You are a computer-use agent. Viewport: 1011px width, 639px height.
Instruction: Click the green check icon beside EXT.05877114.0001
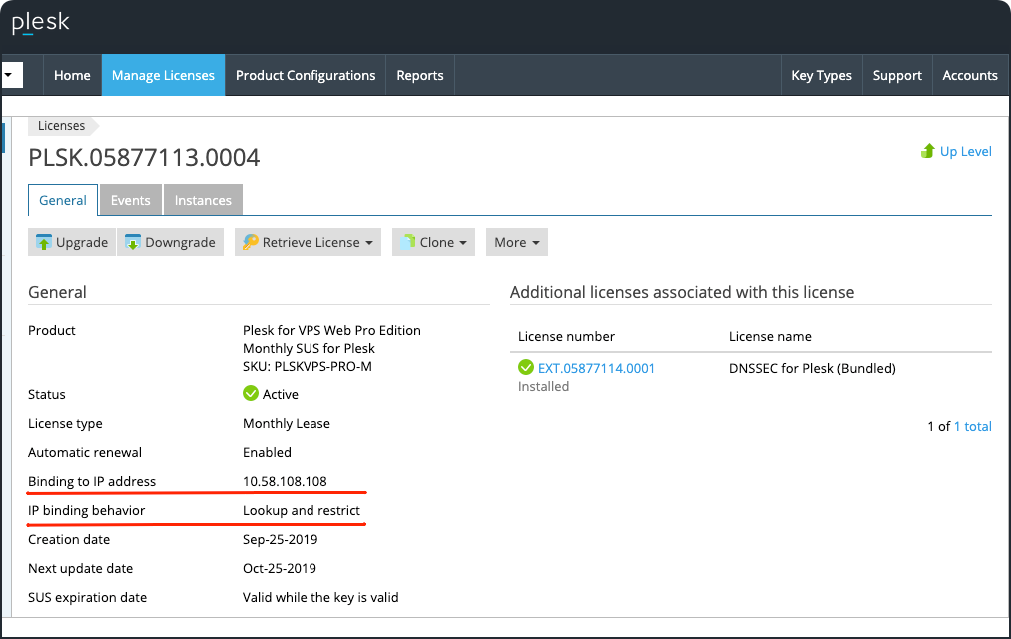(x=526, y=368)
